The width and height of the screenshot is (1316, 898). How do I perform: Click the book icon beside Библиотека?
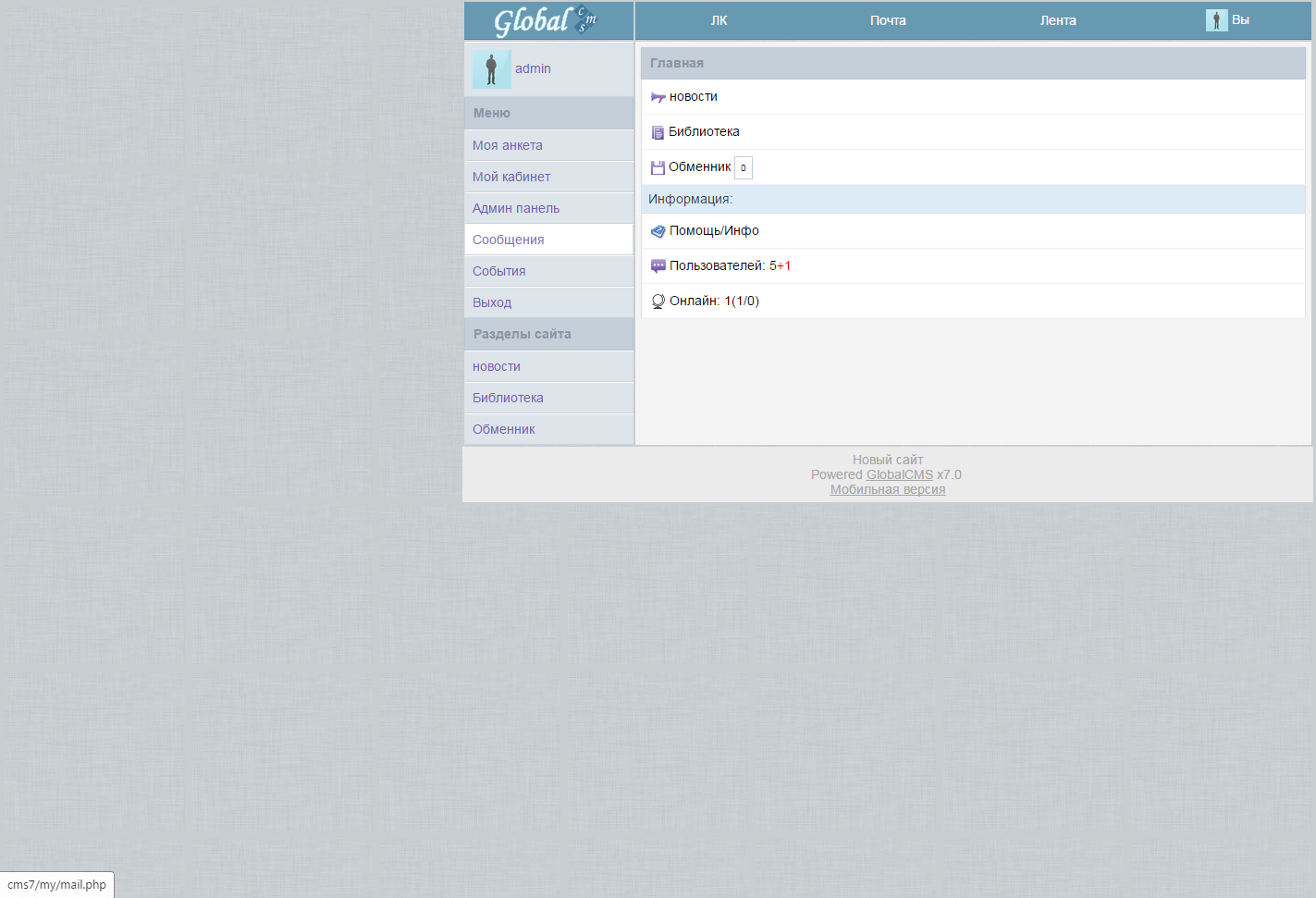658,132
